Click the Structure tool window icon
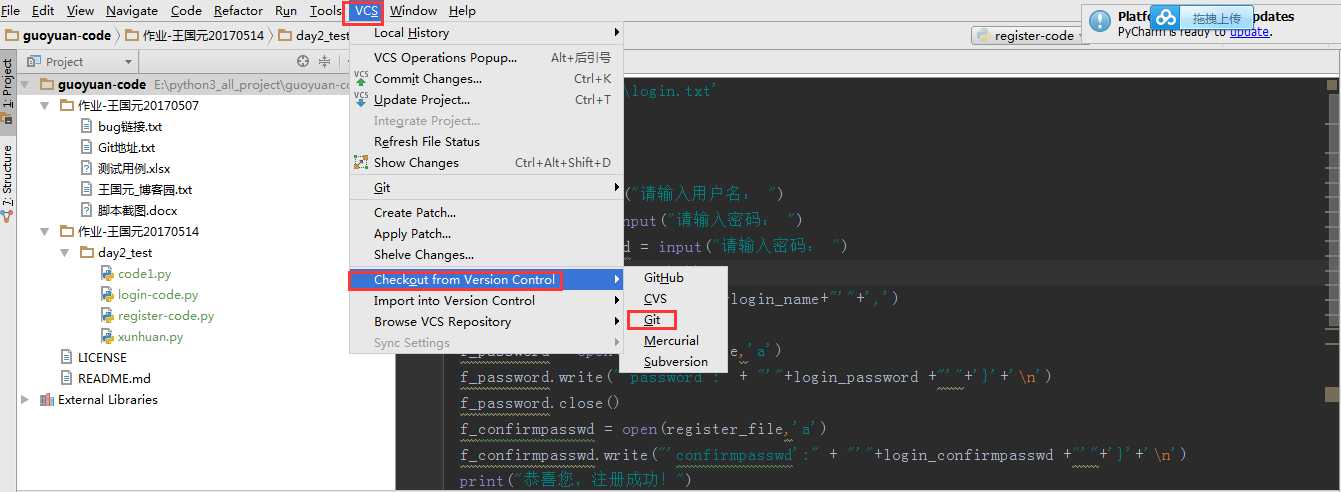 coord(7,214)
